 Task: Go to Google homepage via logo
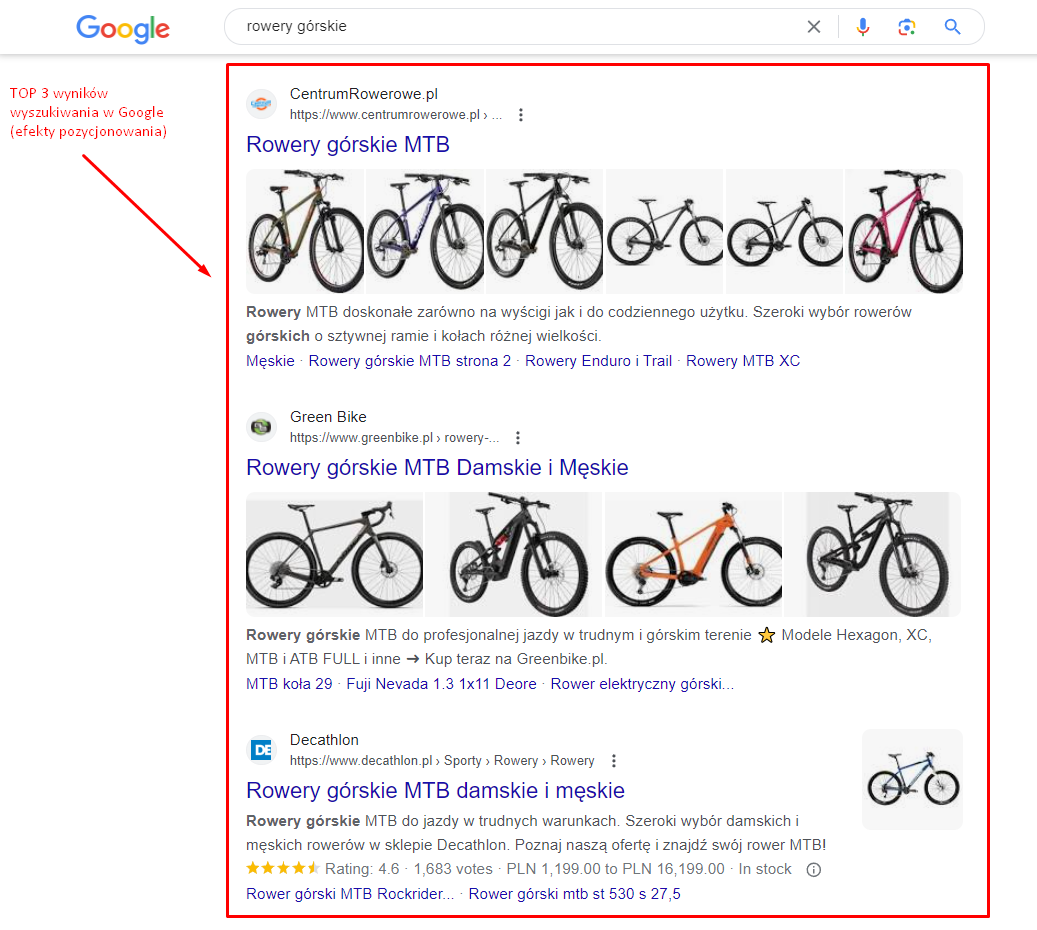tap(123, 28)
